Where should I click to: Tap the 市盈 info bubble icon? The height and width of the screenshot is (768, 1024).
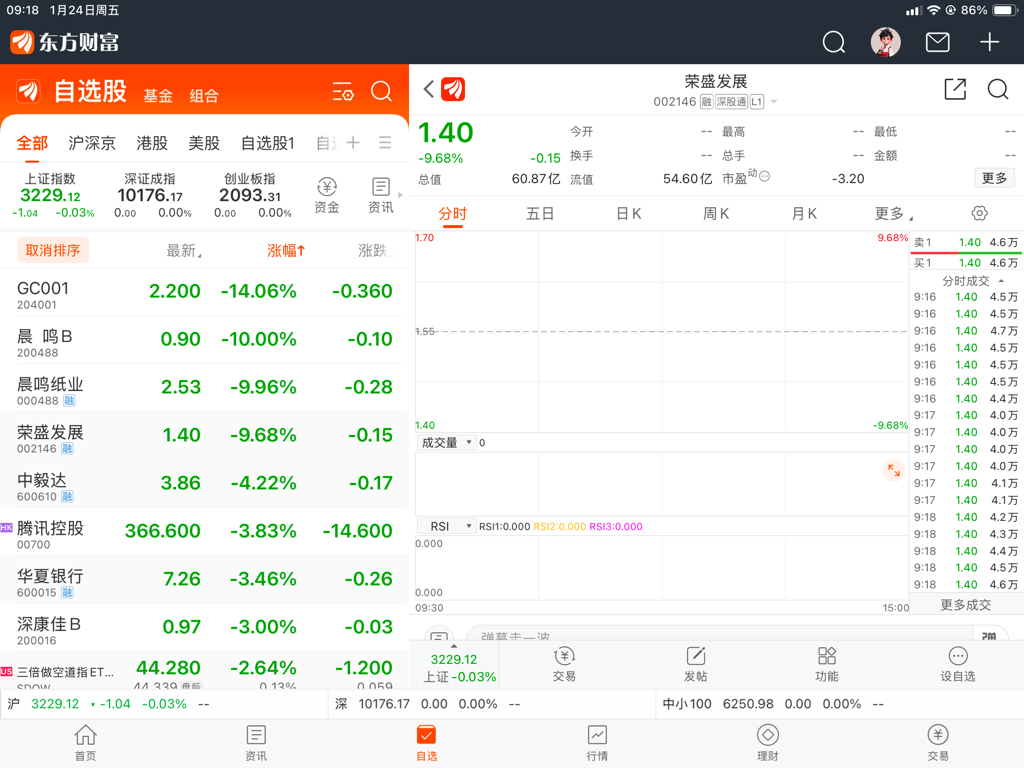tap(764, 176)
